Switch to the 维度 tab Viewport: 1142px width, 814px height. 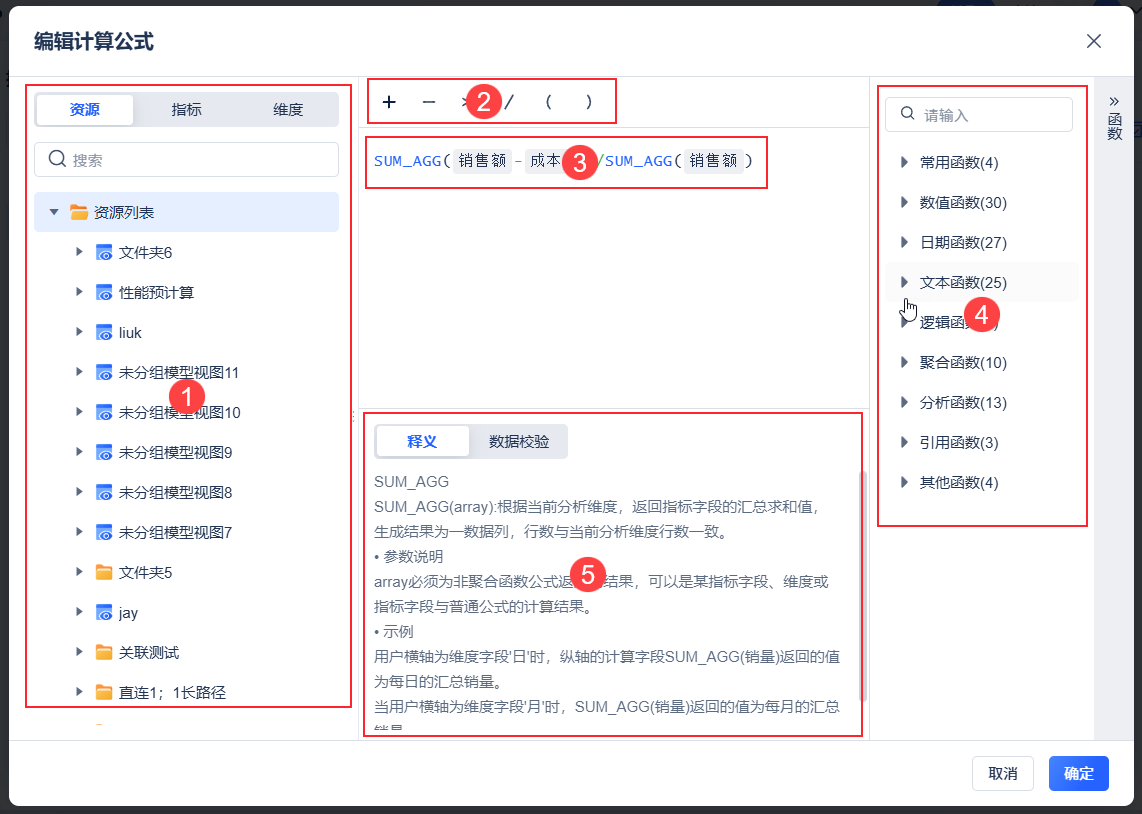288,110
